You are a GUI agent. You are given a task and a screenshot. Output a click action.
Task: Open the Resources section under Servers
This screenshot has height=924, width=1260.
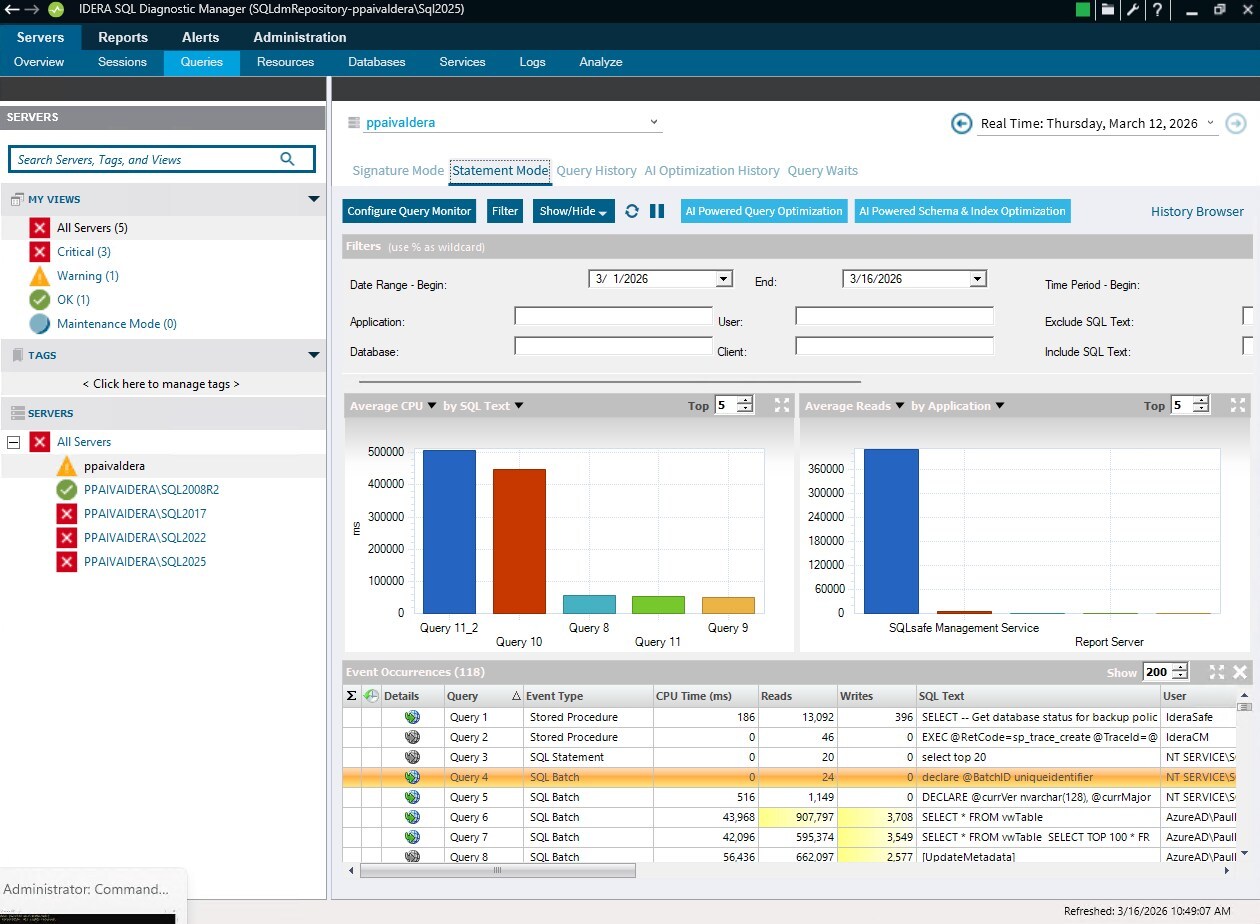pos(285,61)
